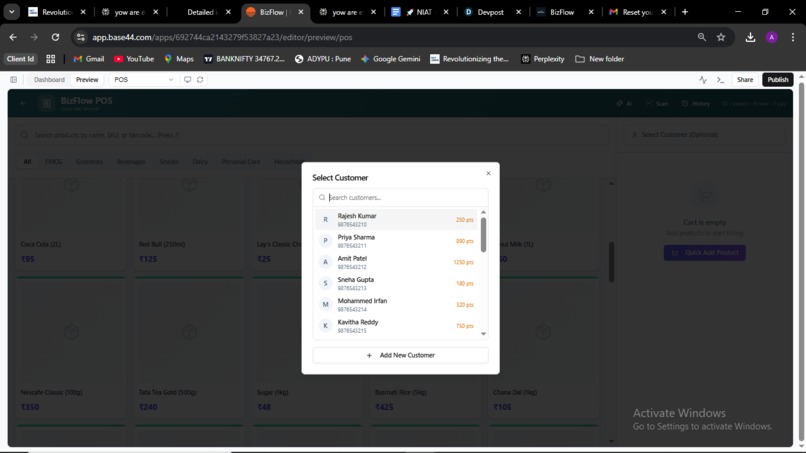
Task: Switch to the Devpost tab
Action: coord(491,12)
